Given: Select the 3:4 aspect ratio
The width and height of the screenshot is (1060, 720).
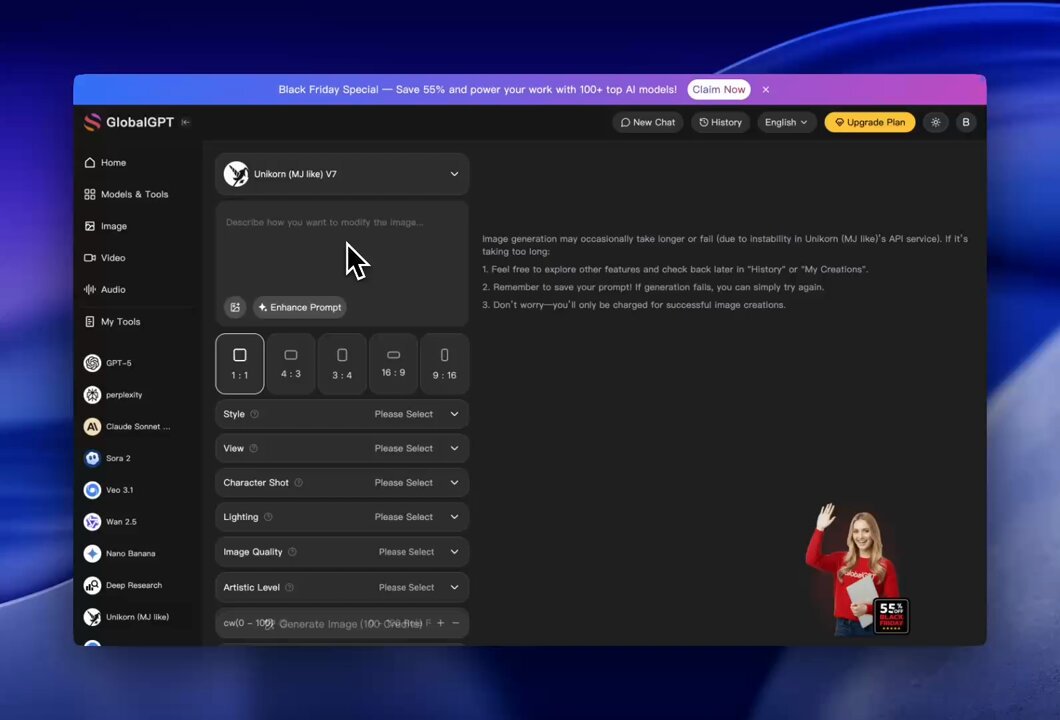Looking at the screenshot, I should click(342, 364).
